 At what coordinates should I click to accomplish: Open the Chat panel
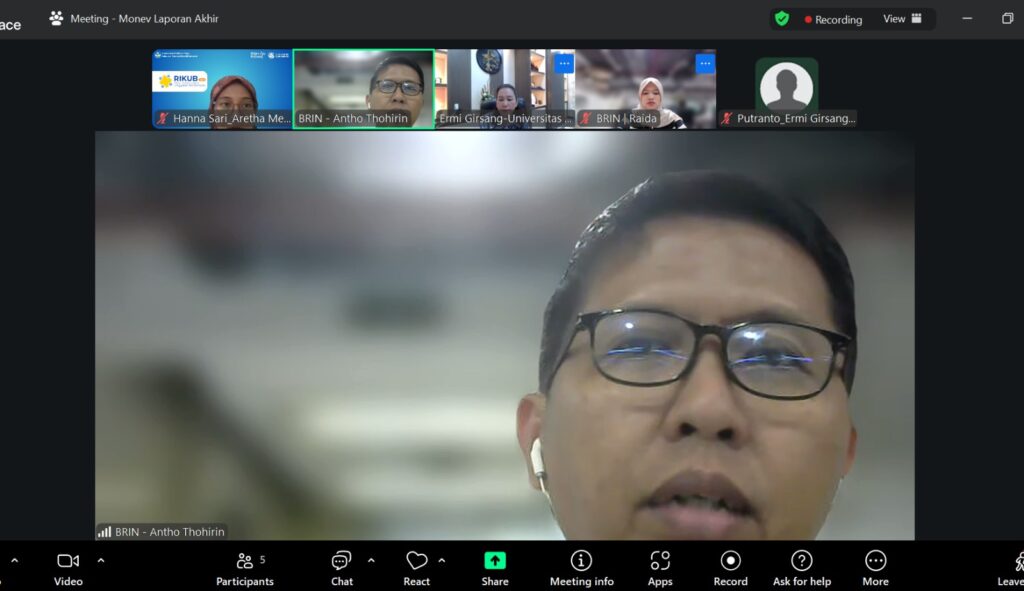coord(342,568)
